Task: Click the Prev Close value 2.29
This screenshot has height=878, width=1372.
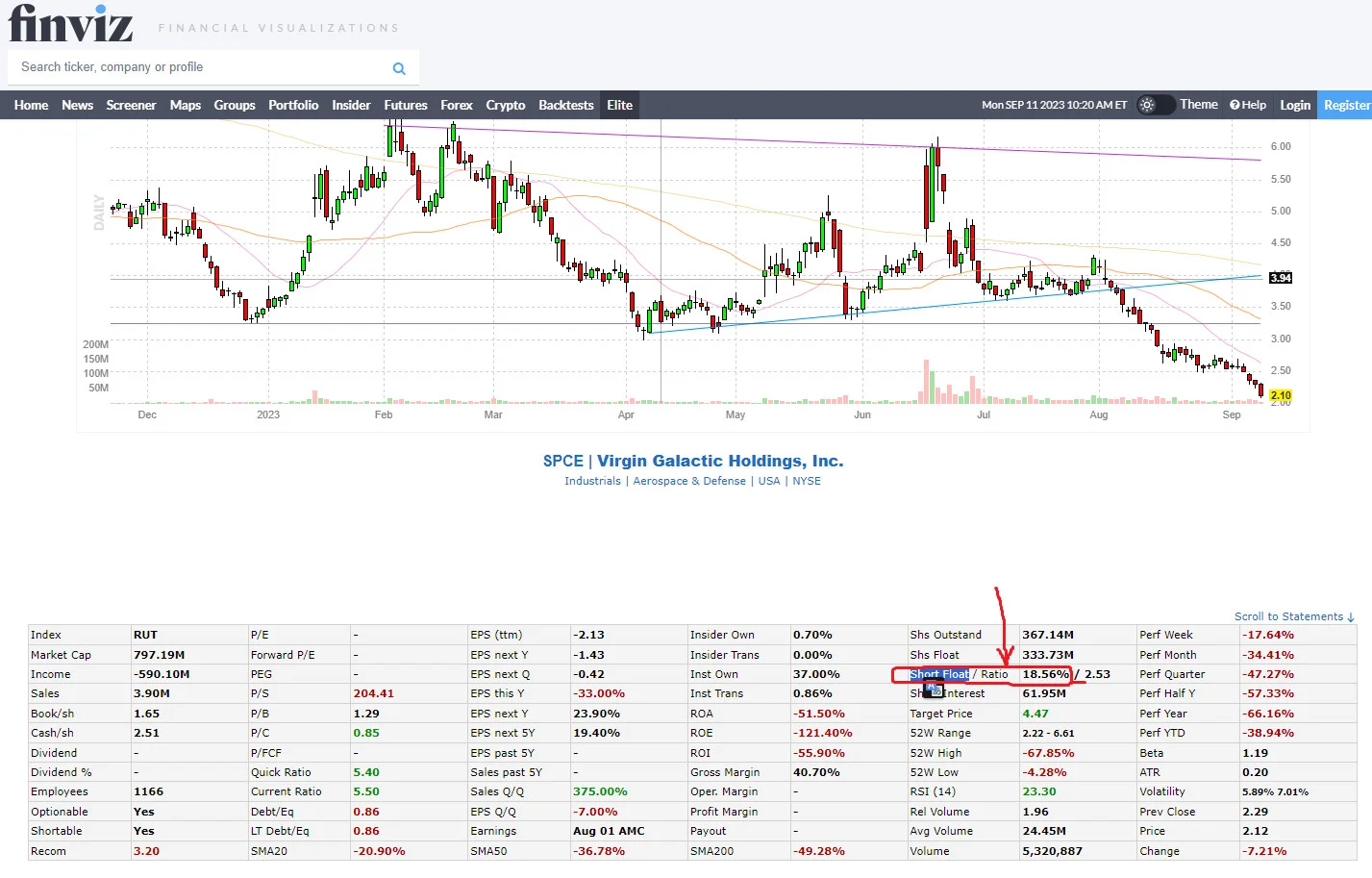Action: (x=1255, y=812)
